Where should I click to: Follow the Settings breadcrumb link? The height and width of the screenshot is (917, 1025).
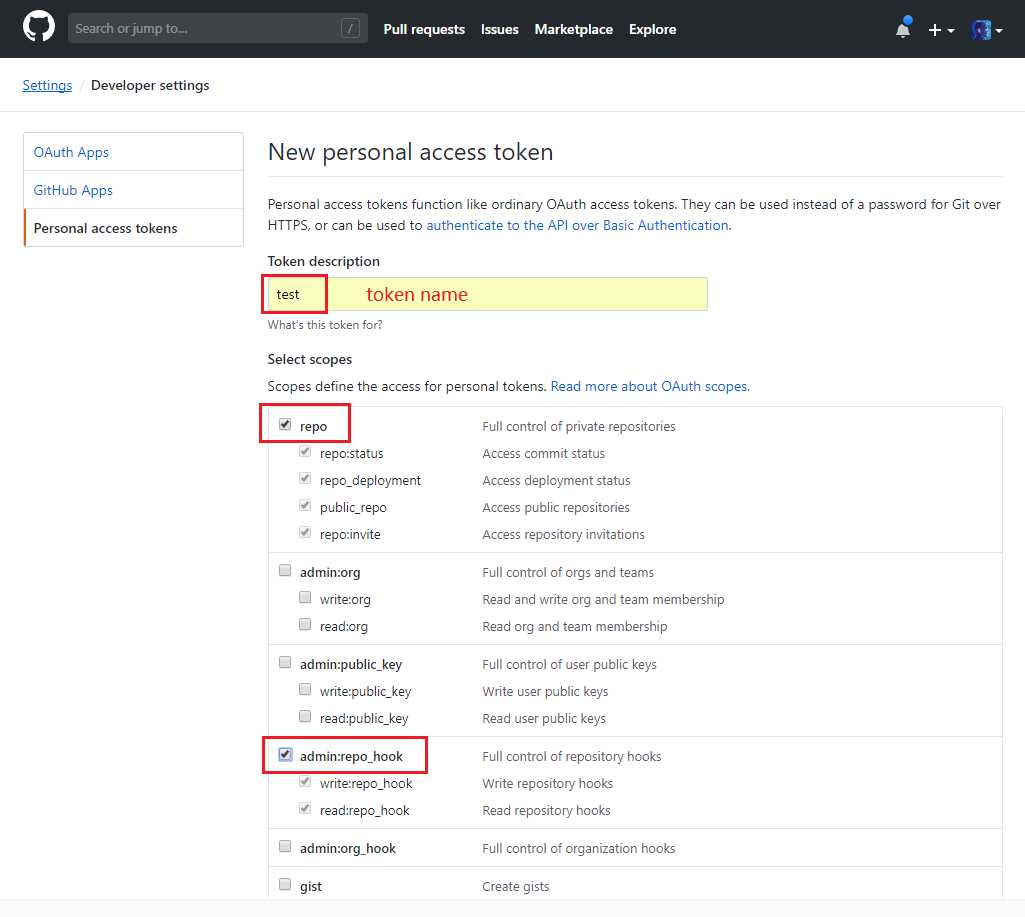click(47, 85)
